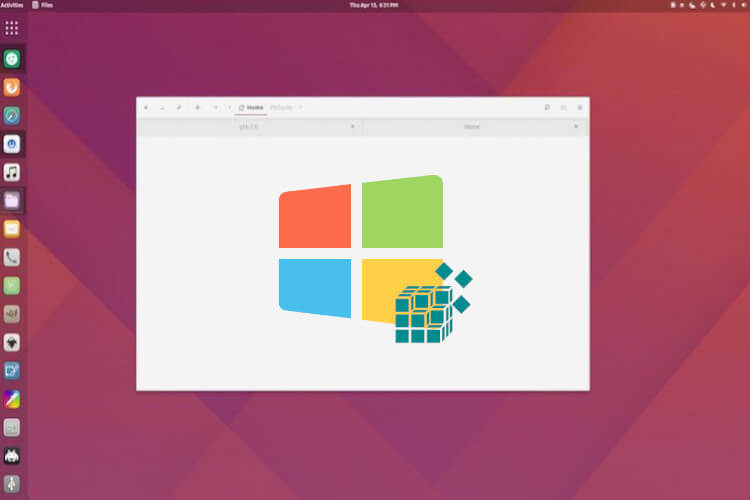Open the USB device icon in dock
Screen dimensions: 750x500
(12, 484)
